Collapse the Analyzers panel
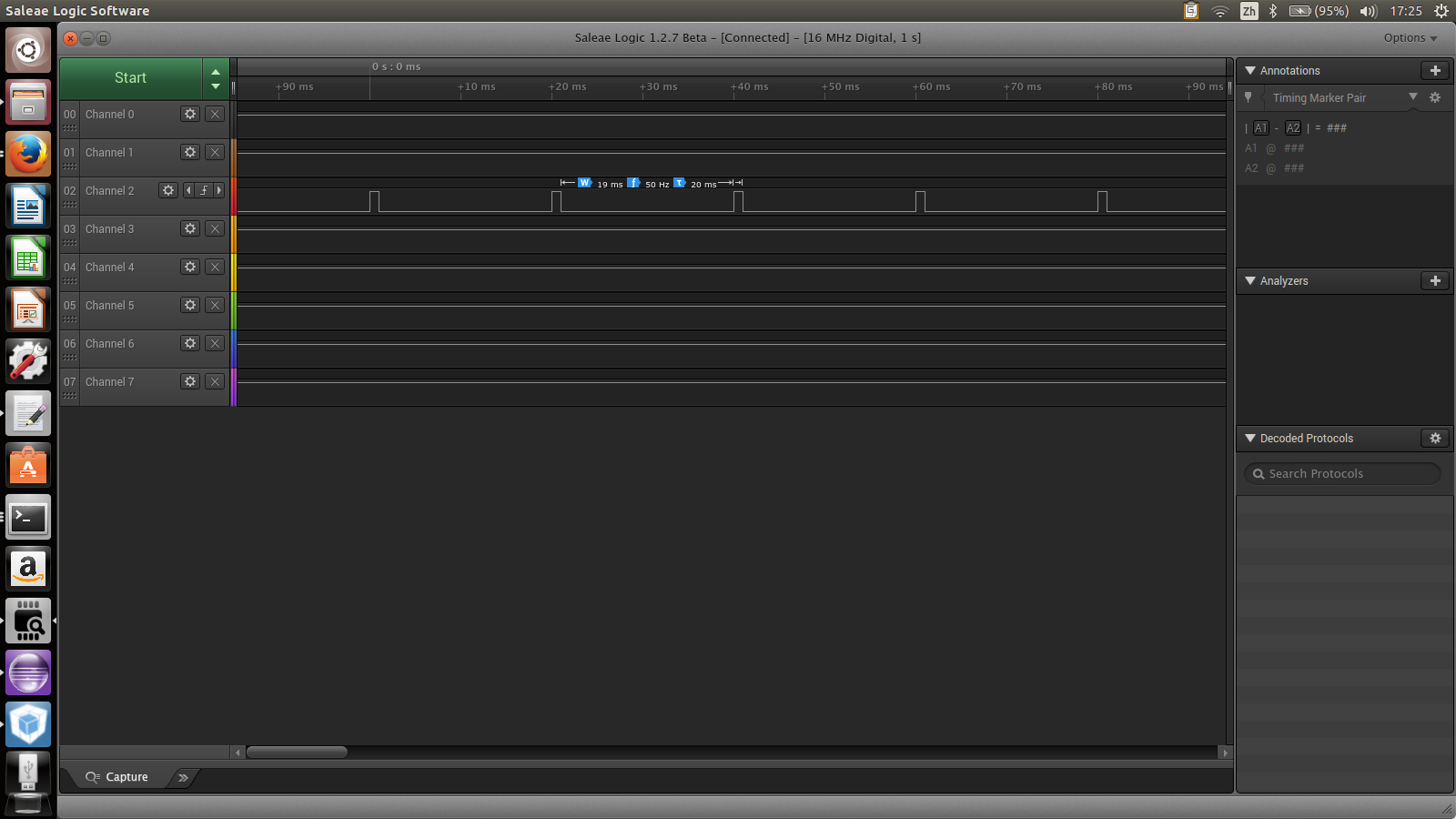Viewport: 1456px width, 819px height. click(x=1250, y=280)
